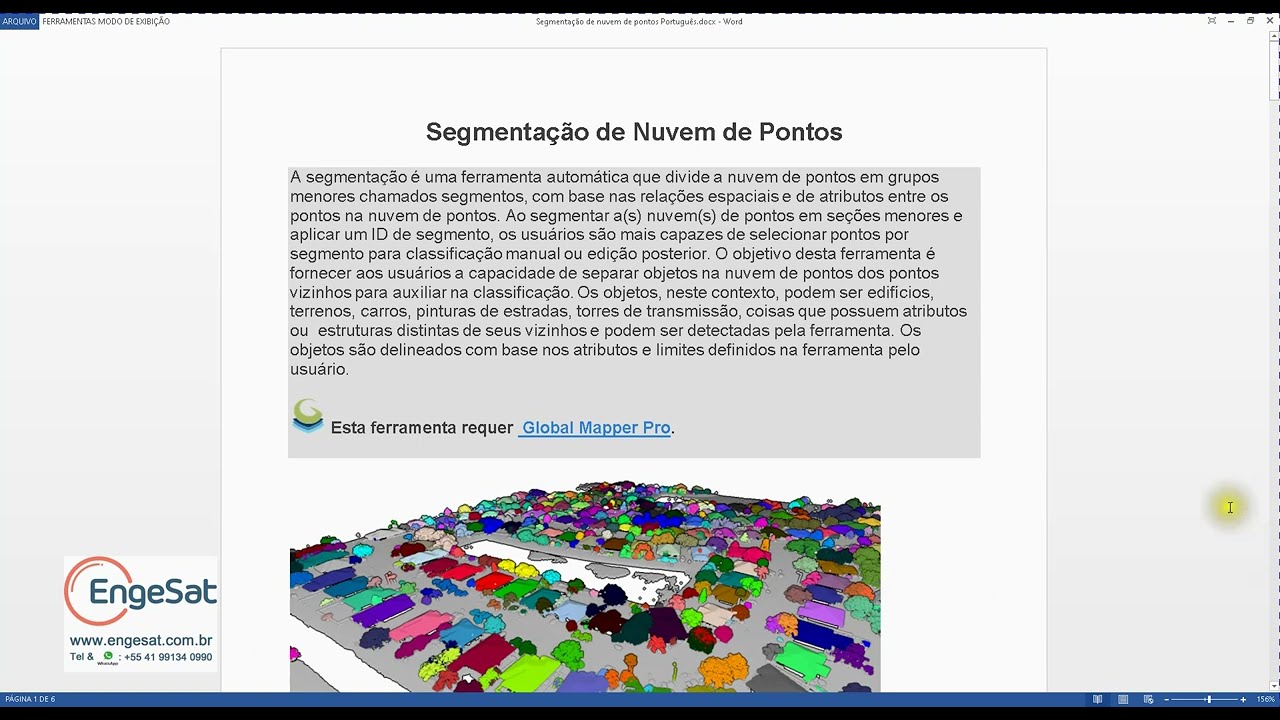Click the heading Segmentação de Nuvem de Pontos

click(x=634, y=132)
